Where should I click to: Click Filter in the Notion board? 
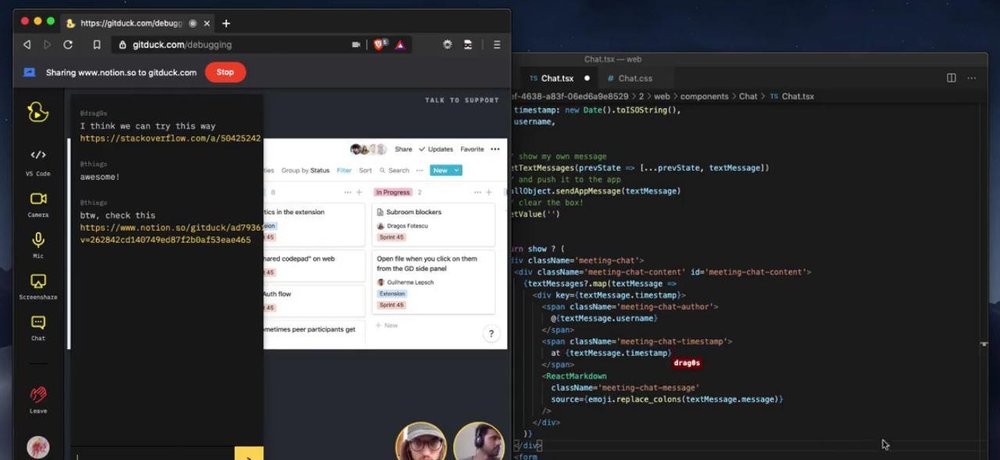[x=344, y=170]
